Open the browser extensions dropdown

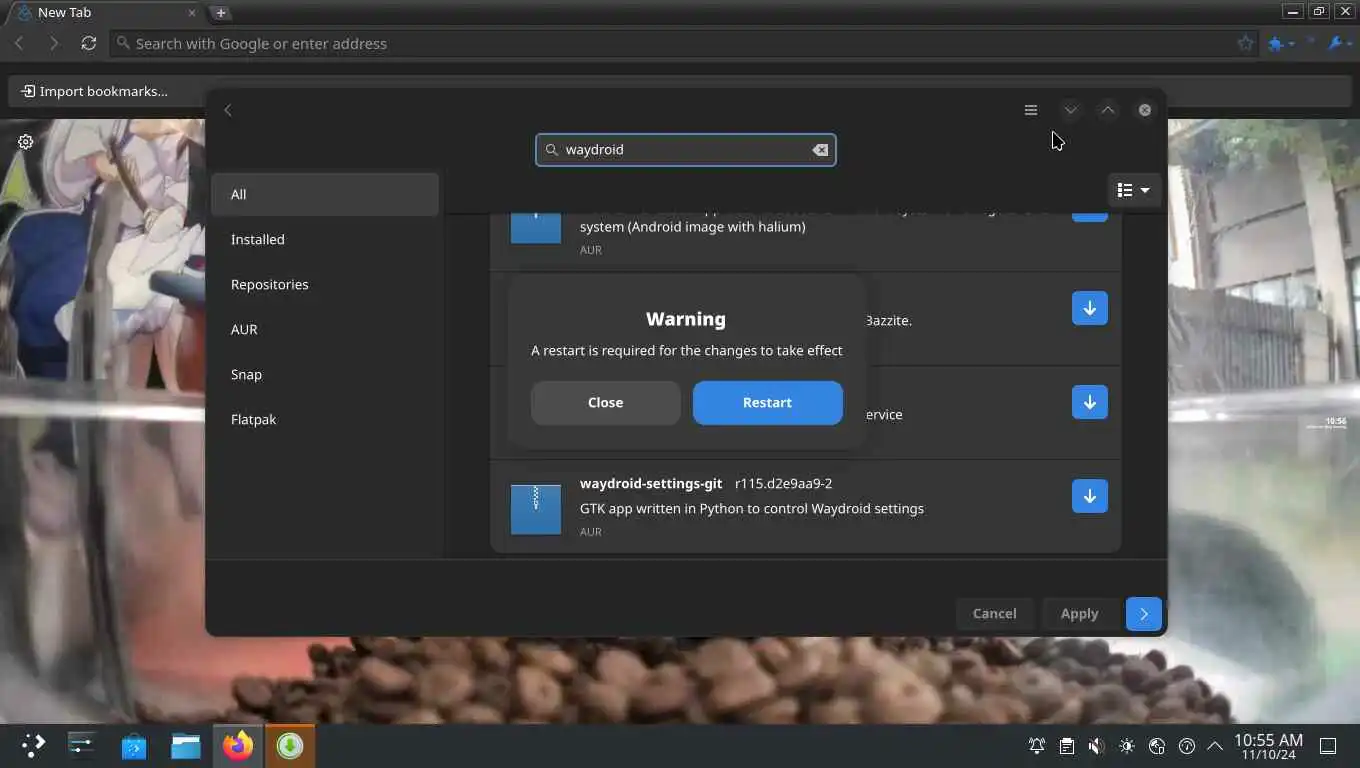point(1281,43)
